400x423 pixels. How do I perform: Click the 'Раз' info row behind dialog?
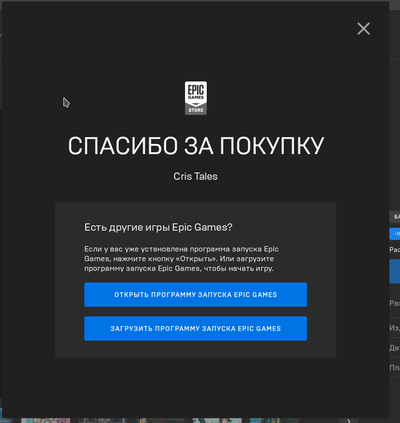click(395, 303)
